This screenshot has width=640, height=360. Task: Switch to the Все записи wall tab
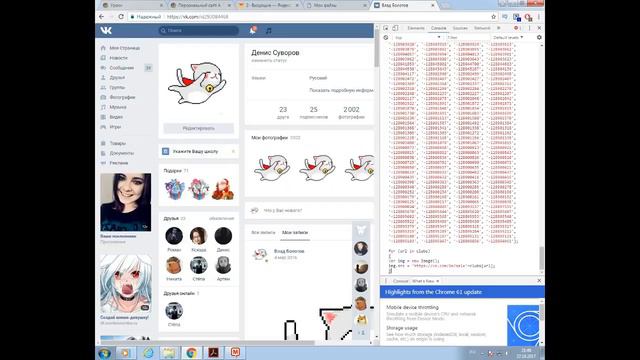(263, 233)
